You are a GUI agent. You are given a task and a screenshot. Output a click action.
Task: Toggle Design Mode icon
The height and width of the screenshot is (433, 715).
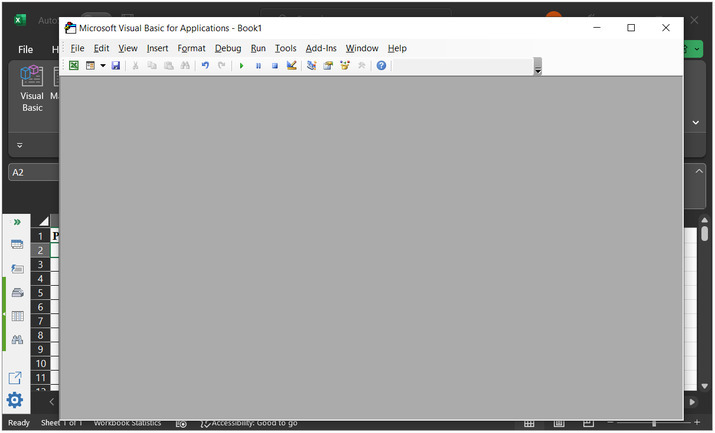292,66
